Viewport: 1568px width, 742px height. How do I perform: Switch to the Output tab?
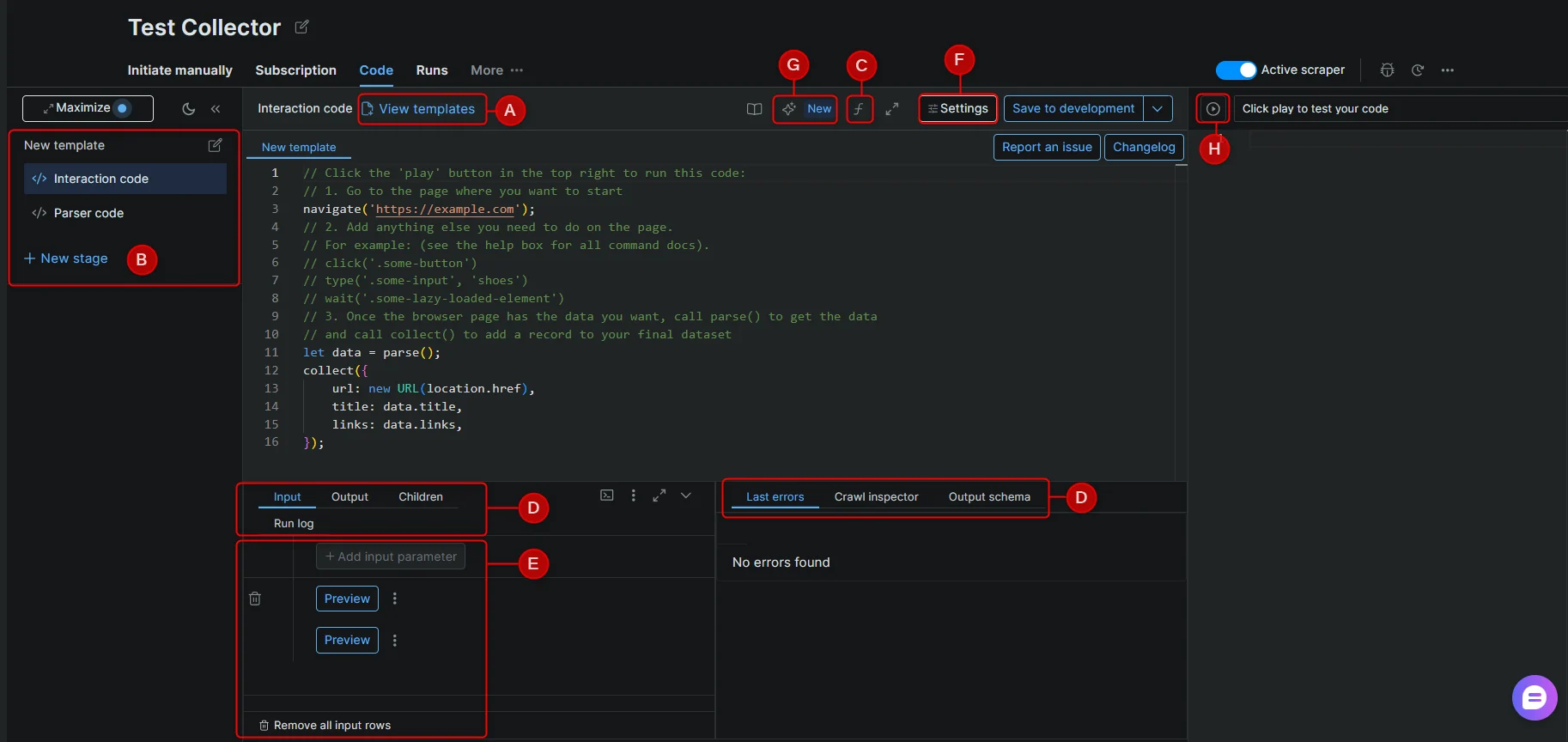click(x=349, y=497)
